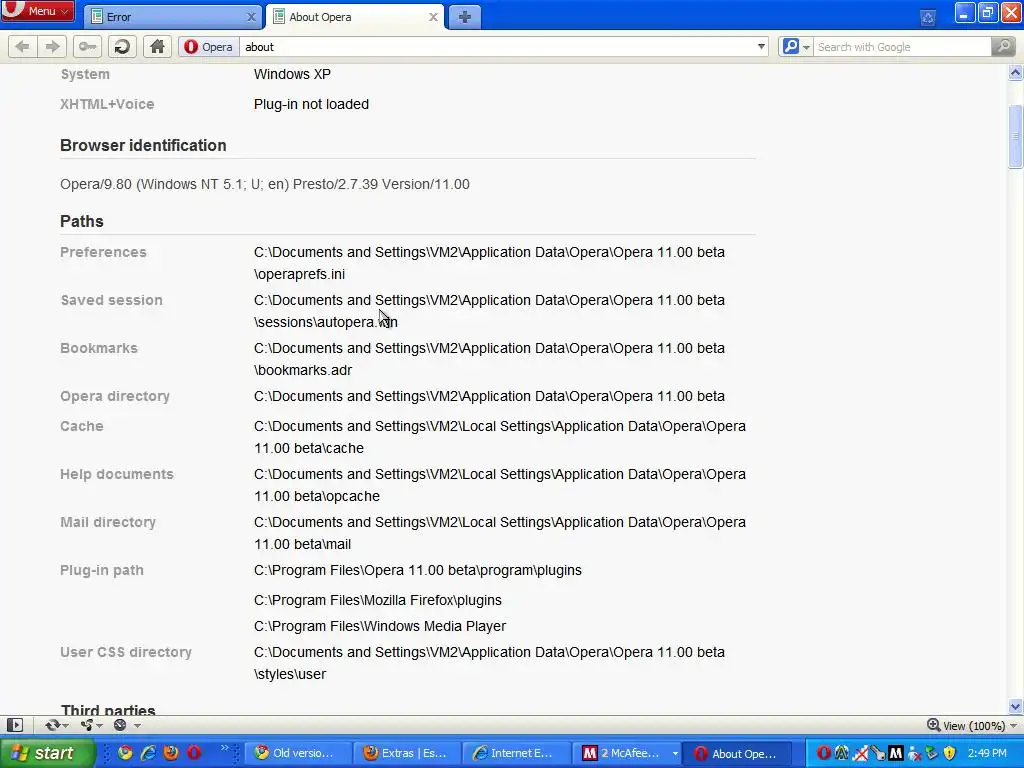Open the Opera Menu button
This screenshot has height=768, width=1024.
[x=37, y=10]
